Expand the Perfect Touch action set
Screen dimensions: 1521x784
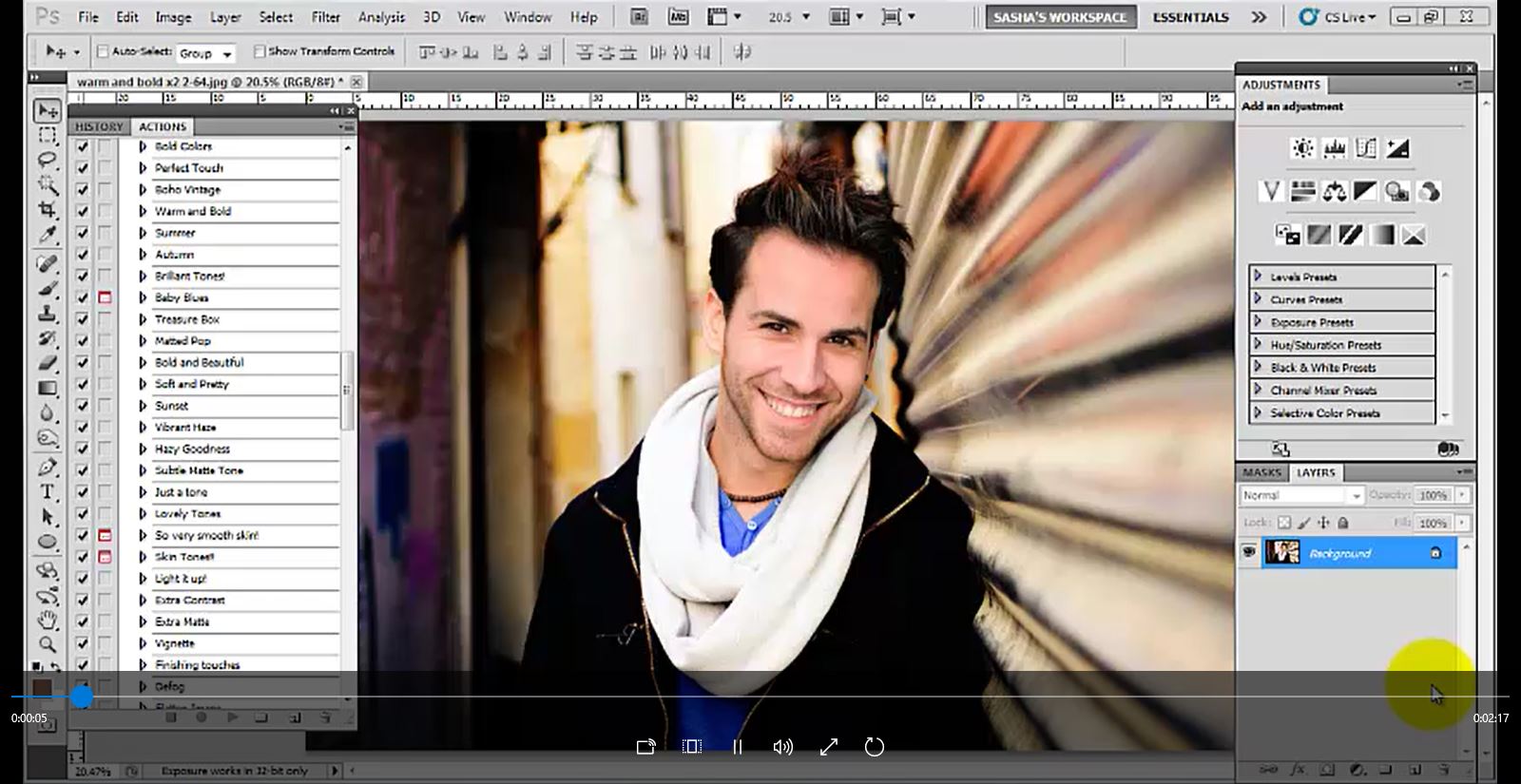(x=143, y=168)
